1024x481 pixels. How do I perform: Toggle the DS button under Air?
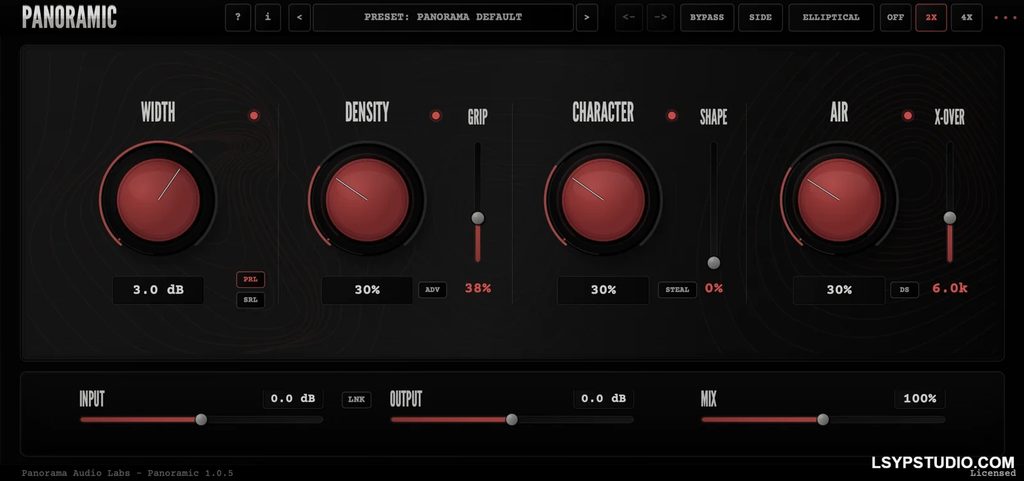tap(904, 290)
